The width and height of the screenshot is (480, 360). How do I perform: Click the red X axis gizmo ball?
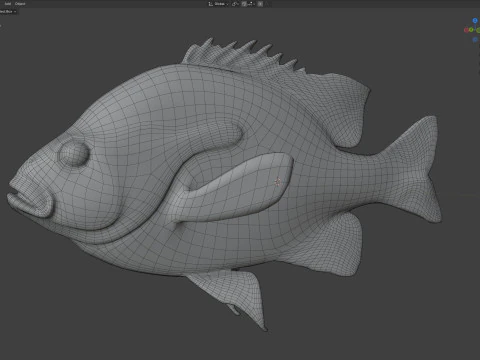466,30
